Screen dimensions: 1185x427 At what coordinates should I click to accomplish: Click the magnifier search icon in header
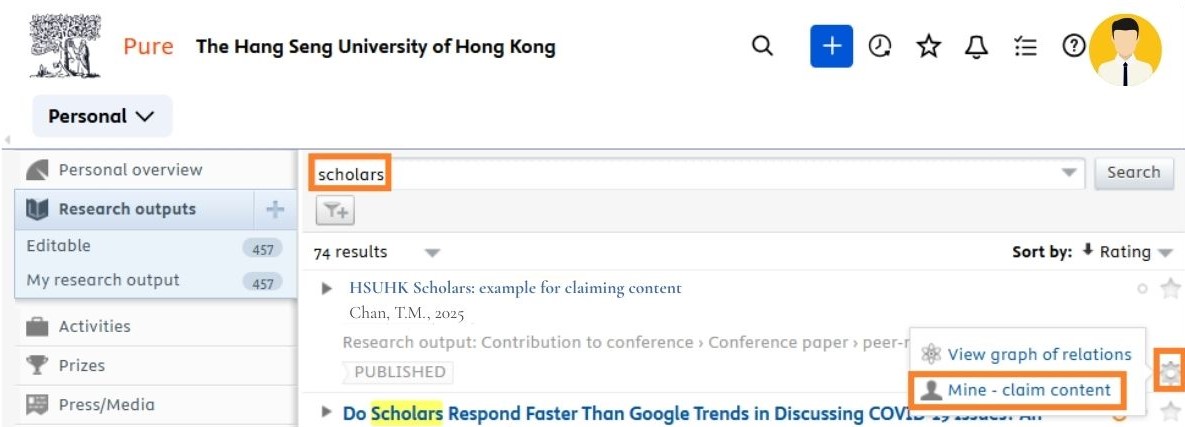pyautogui.click(x=763, y=47)
